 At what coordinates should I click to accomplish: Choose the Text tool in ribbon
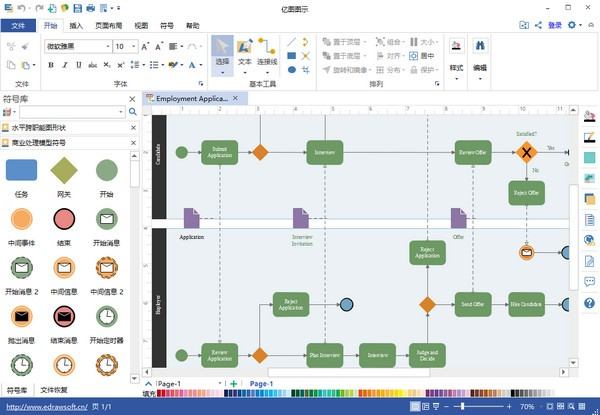pyautogui.click(x=244, y=52)
